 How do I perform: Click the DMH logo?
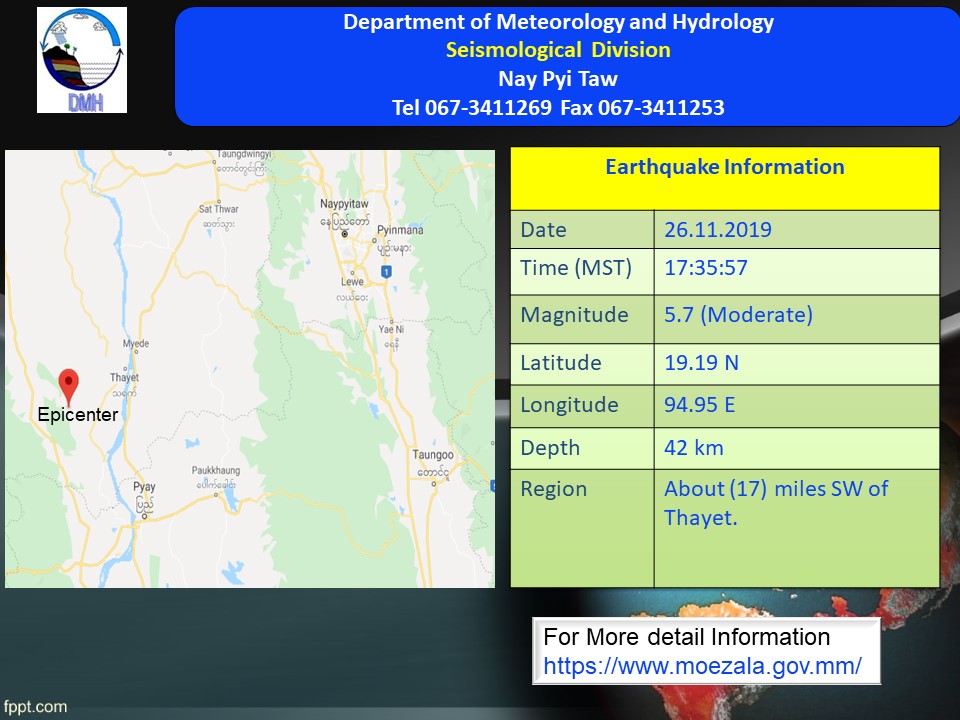point(82,60)
